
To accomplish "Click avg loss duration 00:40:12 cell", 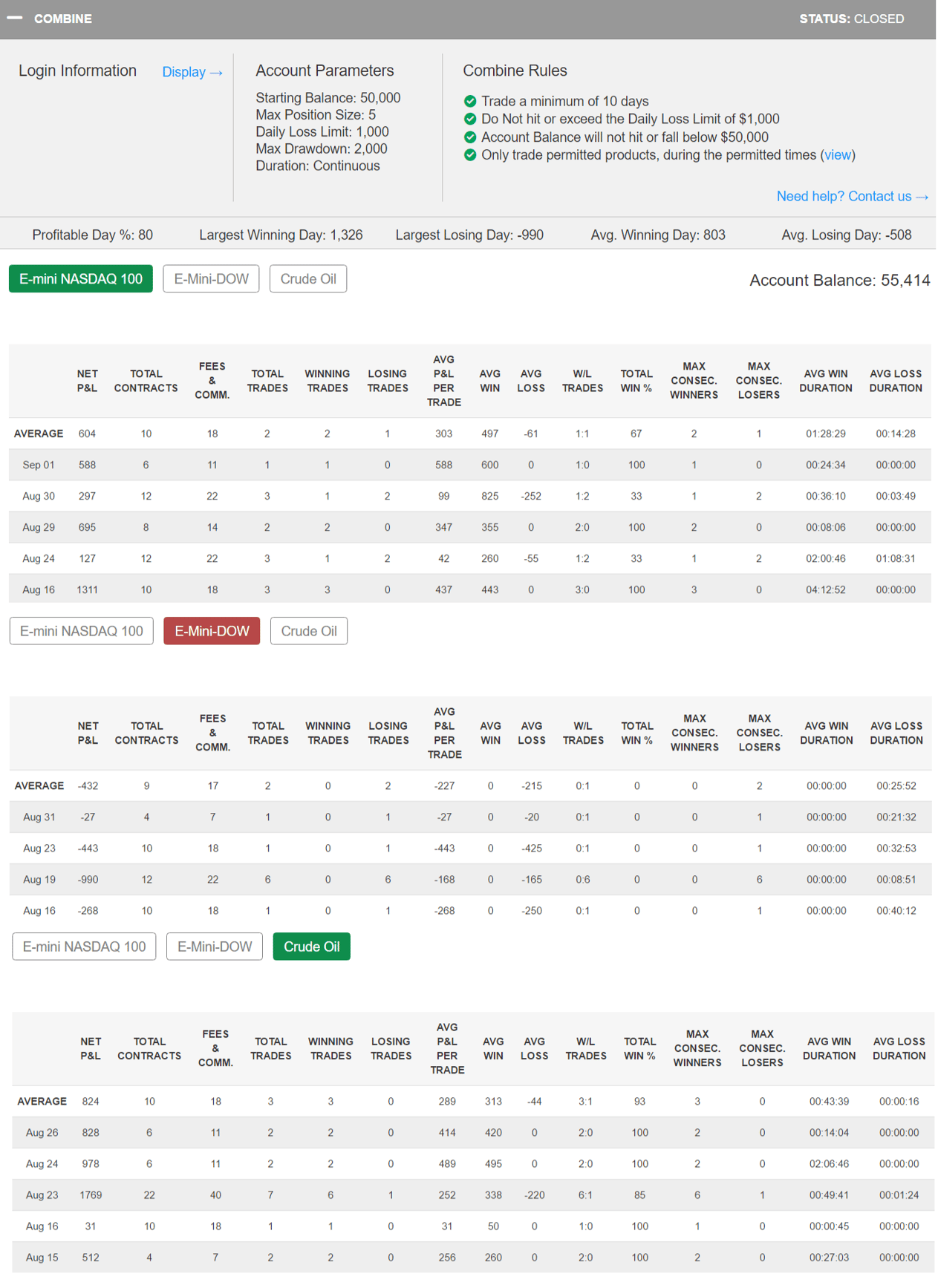I will pyautogui.click(x=896, y=910).
